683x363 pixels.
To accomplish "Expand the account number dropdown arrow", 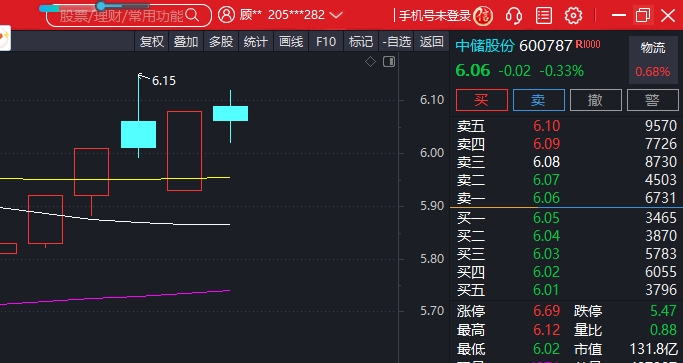I will (x=335, y=15).
